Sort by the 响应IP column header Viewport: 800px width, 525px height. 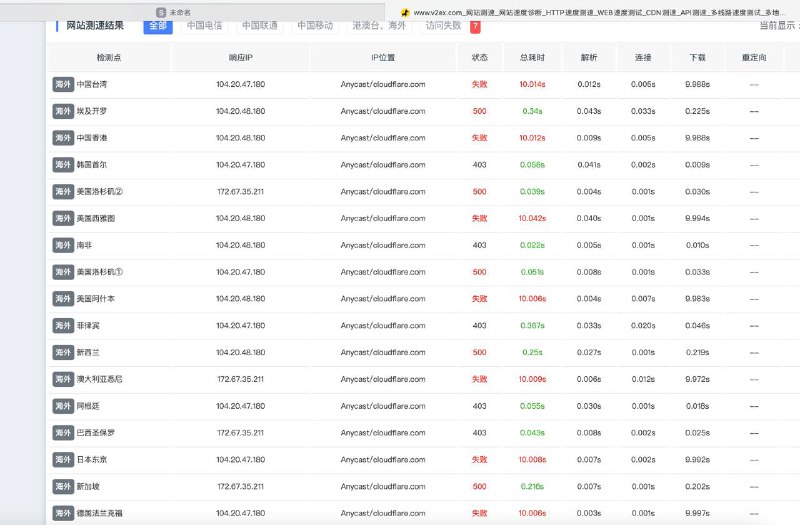coord(240,58)
